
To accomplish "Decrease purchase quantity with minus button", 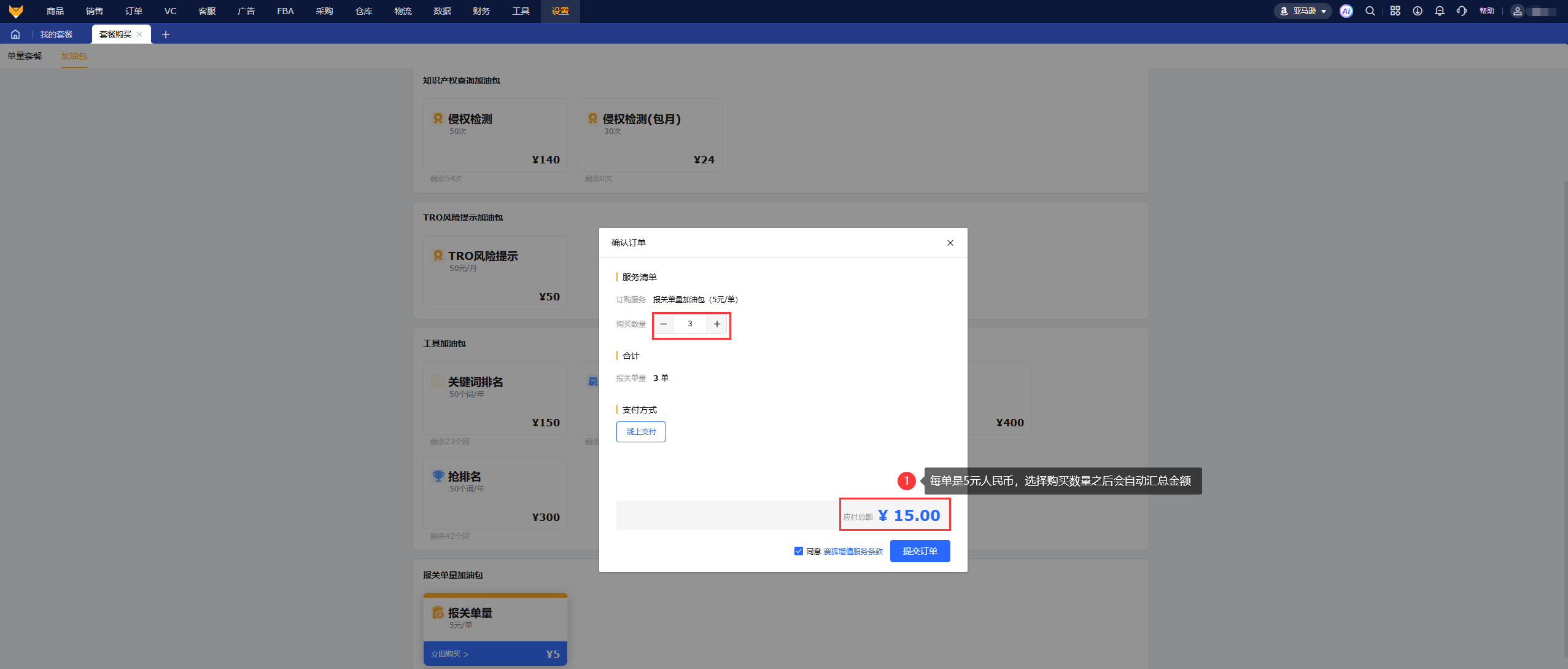I will (663, 324).
